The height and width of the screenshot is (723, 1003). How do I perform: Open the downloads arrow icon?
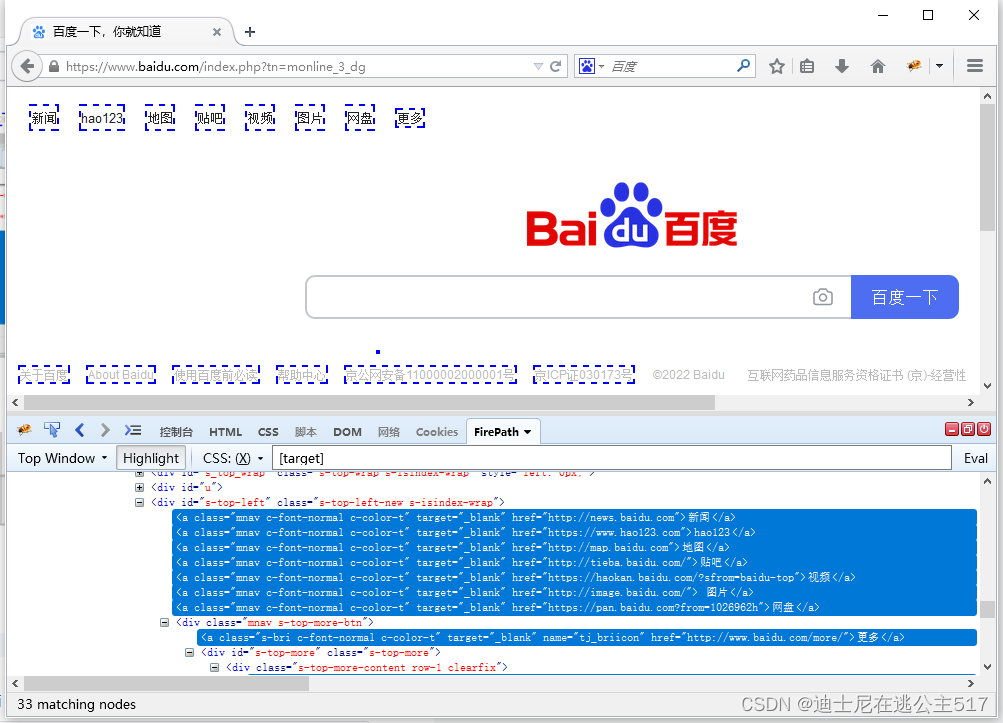tap(842, 66)
